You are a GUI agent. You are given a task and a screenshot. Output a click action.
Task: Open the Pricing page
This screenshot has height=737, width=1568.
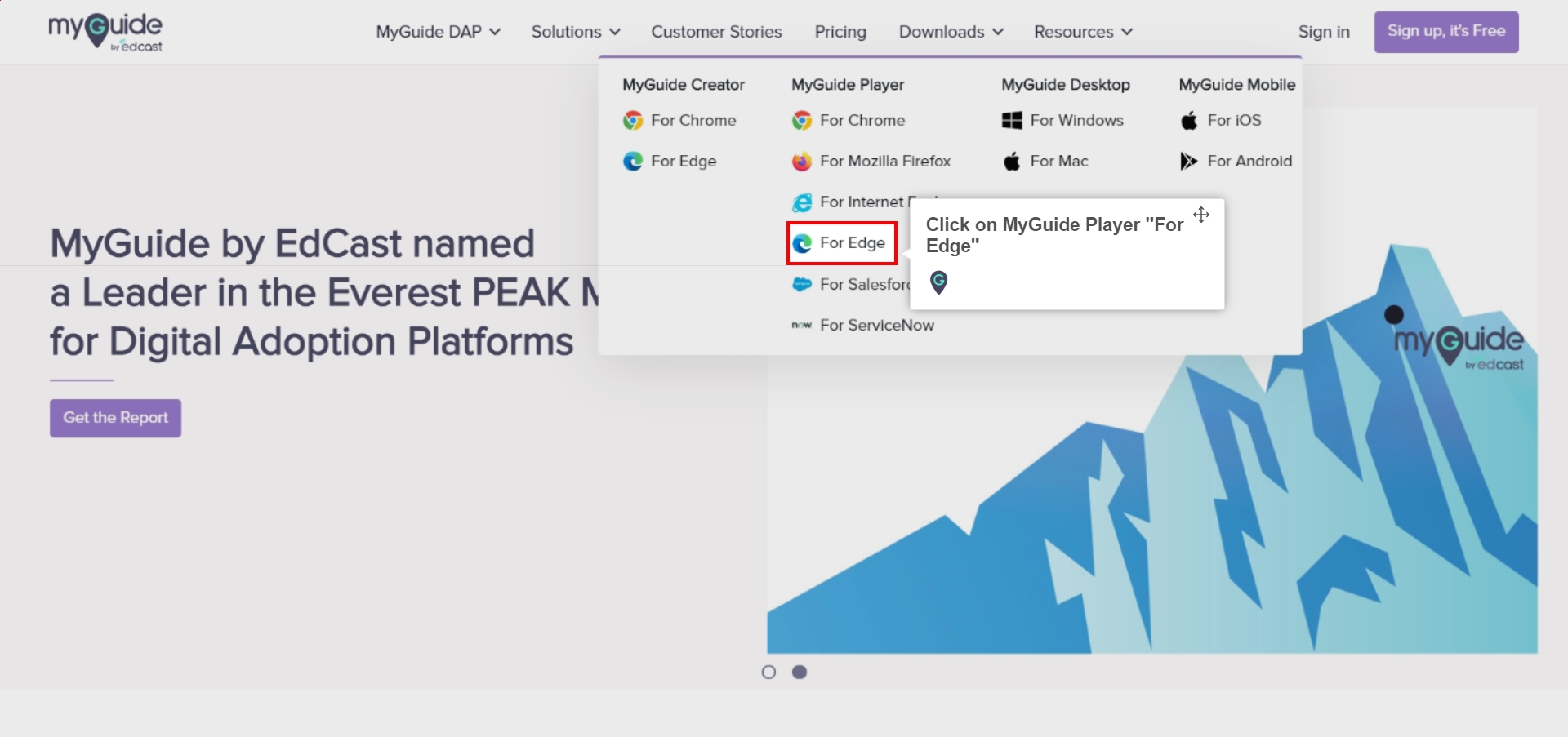click(840, 32)
